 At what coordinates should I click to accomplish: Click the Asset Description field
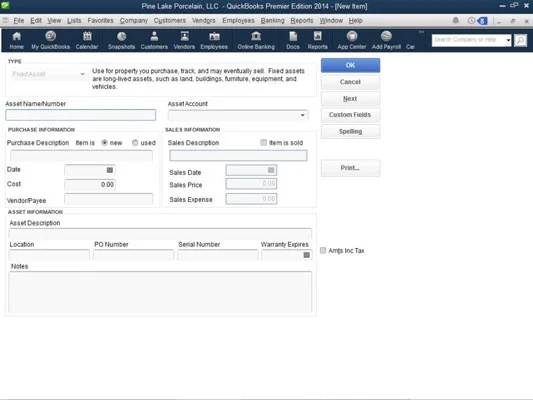coord(160,233)
